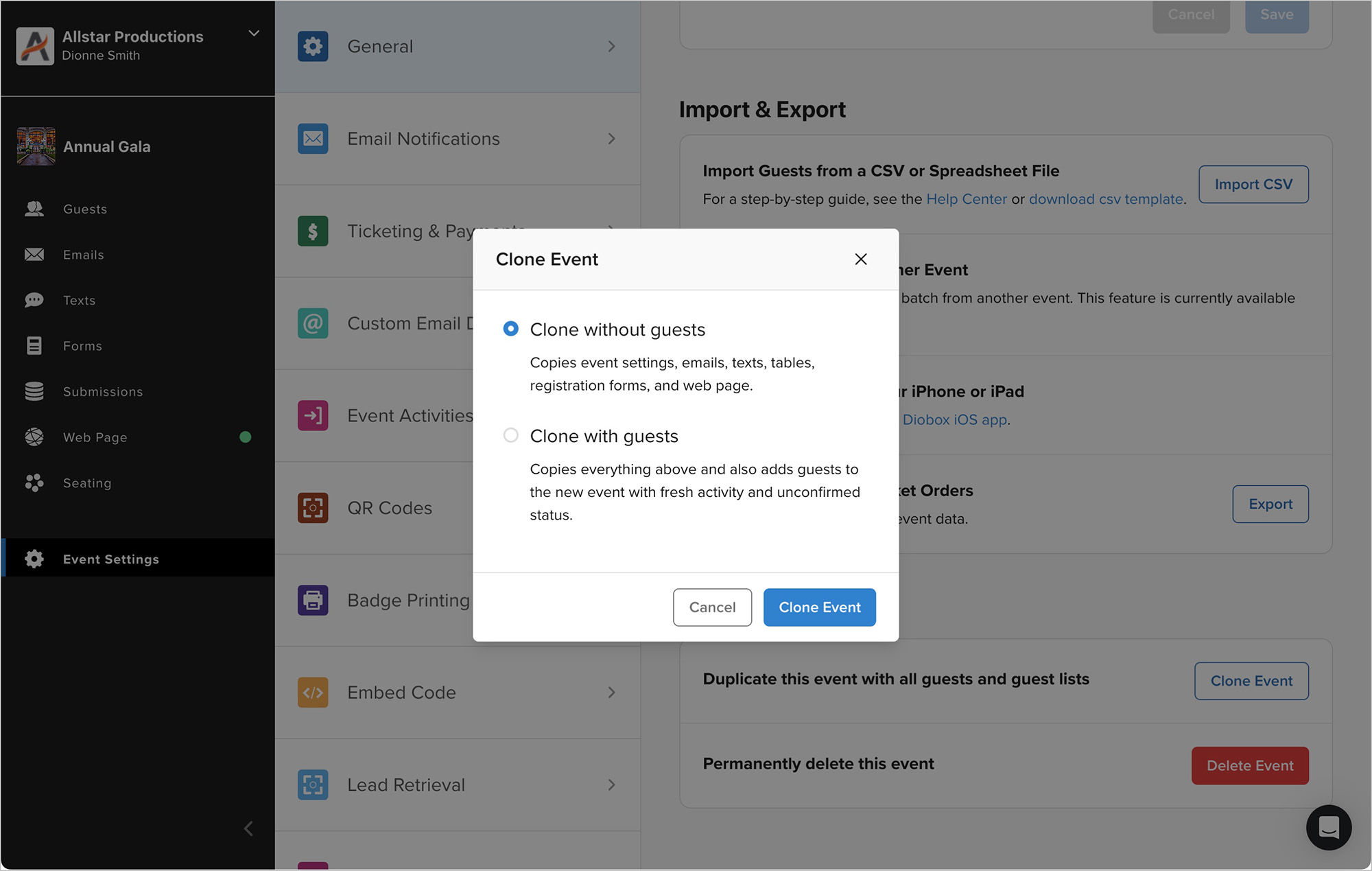The width and height of the screenshot is (1372, 871).
Task: Close the Clone Event dialog with X
Action: pyautogui.click(x=861, y=259)
